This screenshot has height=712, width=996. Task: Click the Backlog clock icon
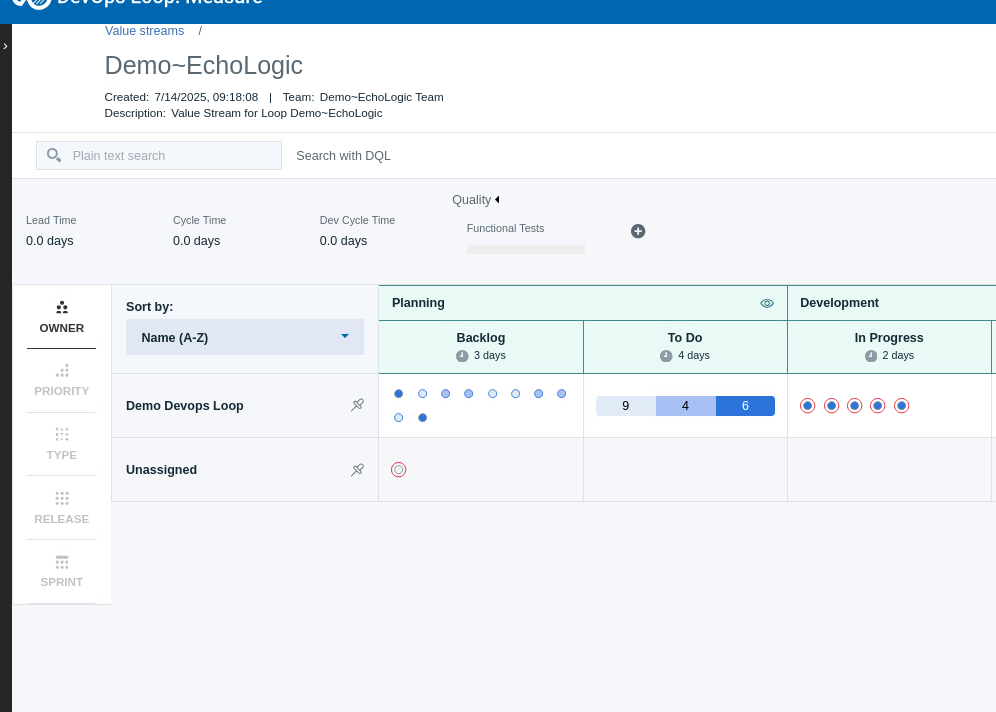(x=462, y=356)
